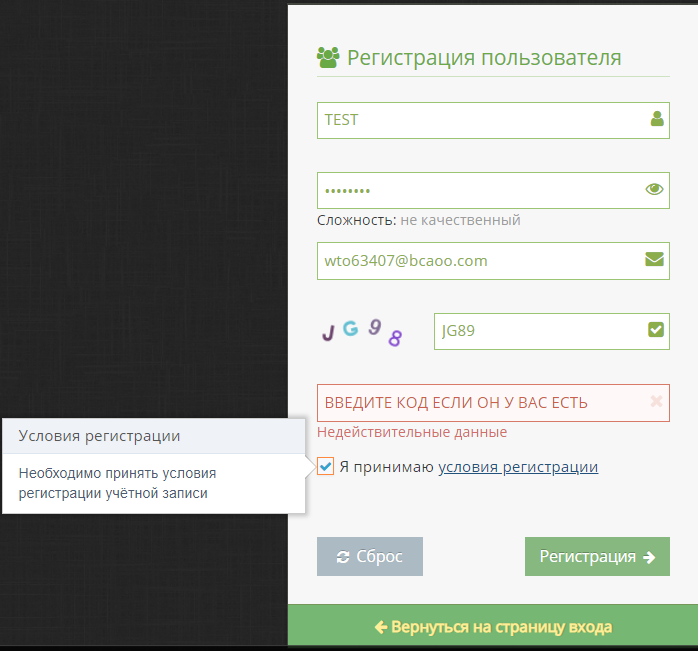
Task: Open the 'условия регистрации' link
Action: [518, 467]
